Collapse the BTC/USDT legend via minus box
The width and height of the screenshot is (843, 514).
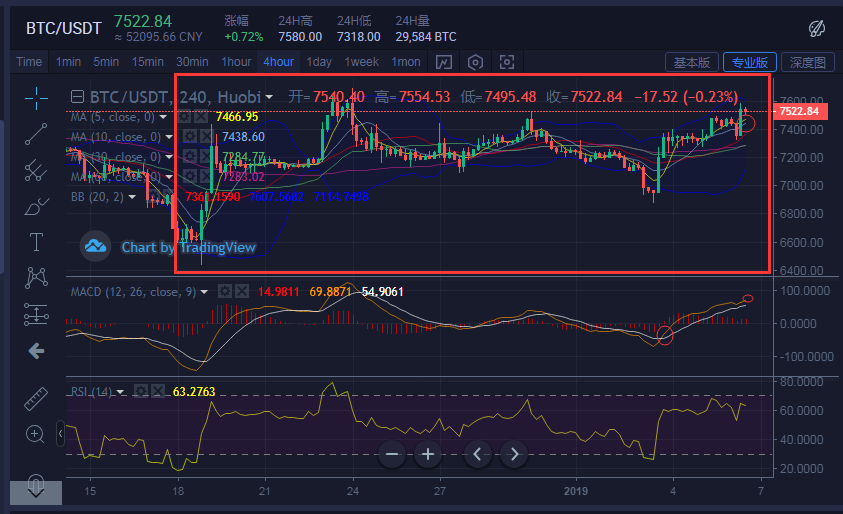[x=77, y=97]
